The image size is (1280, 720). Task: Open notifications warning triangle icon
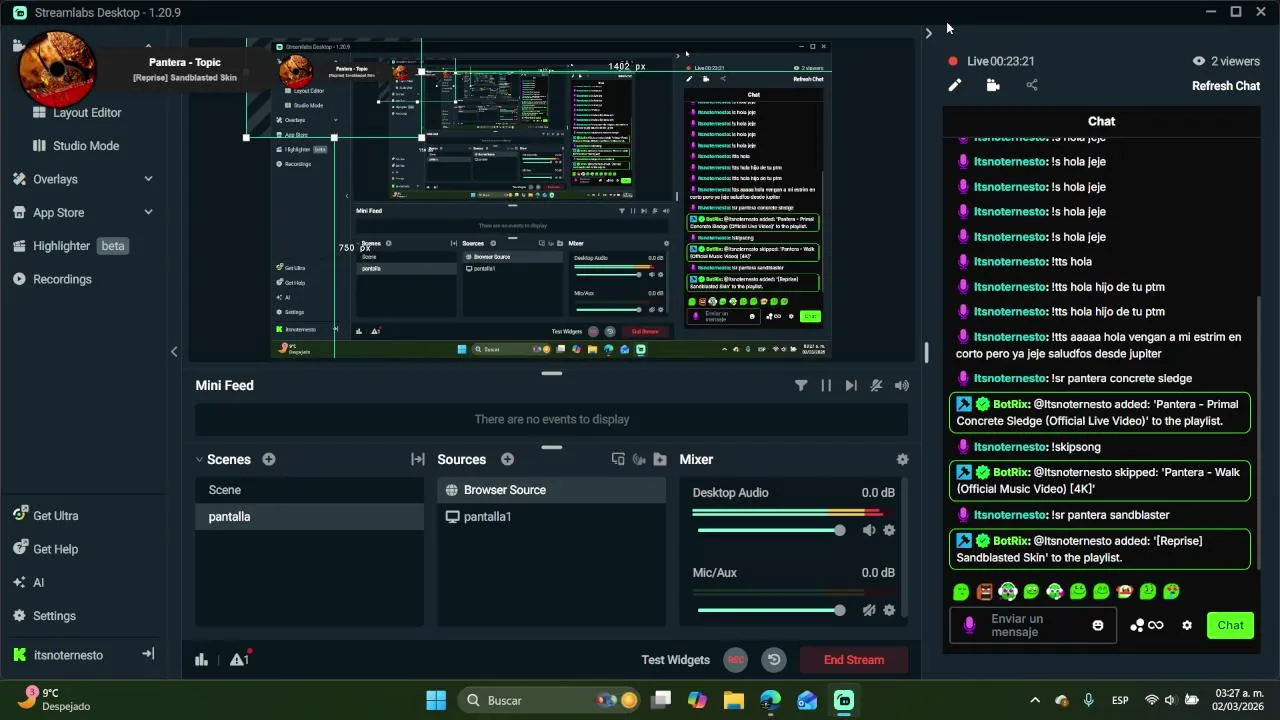click(x=239, y=659)
